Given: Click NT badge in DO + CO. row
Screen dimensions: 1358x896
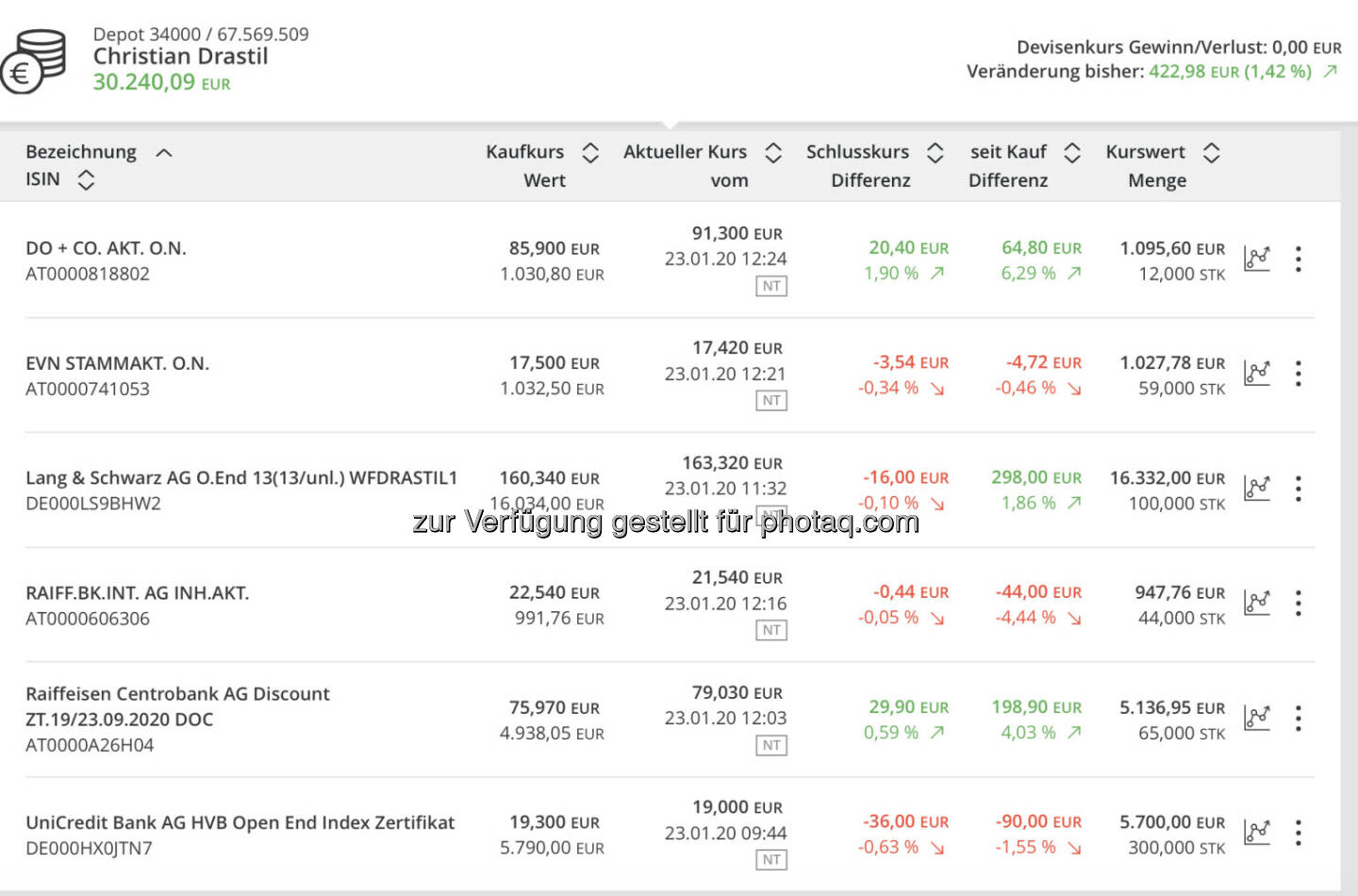Looking at the screenshot, I should coord(771,286).
